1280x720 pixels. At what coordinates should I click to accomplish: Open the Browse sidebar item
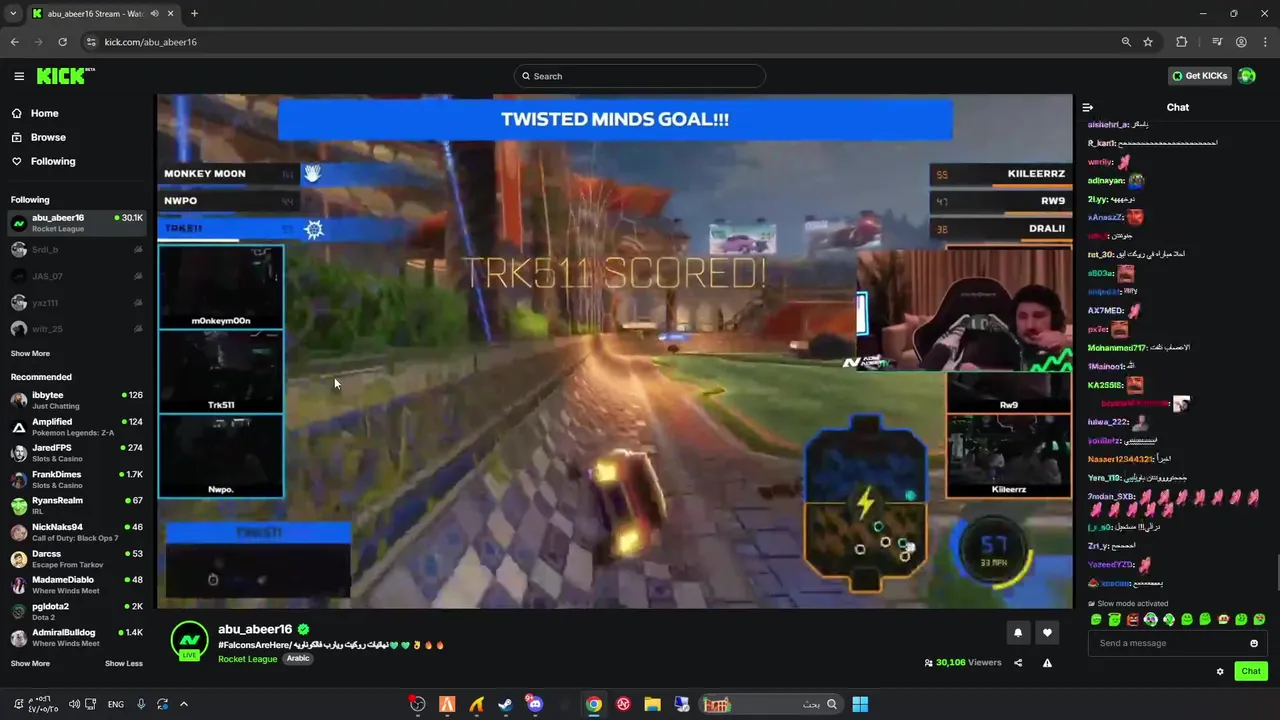click(77, 137)
